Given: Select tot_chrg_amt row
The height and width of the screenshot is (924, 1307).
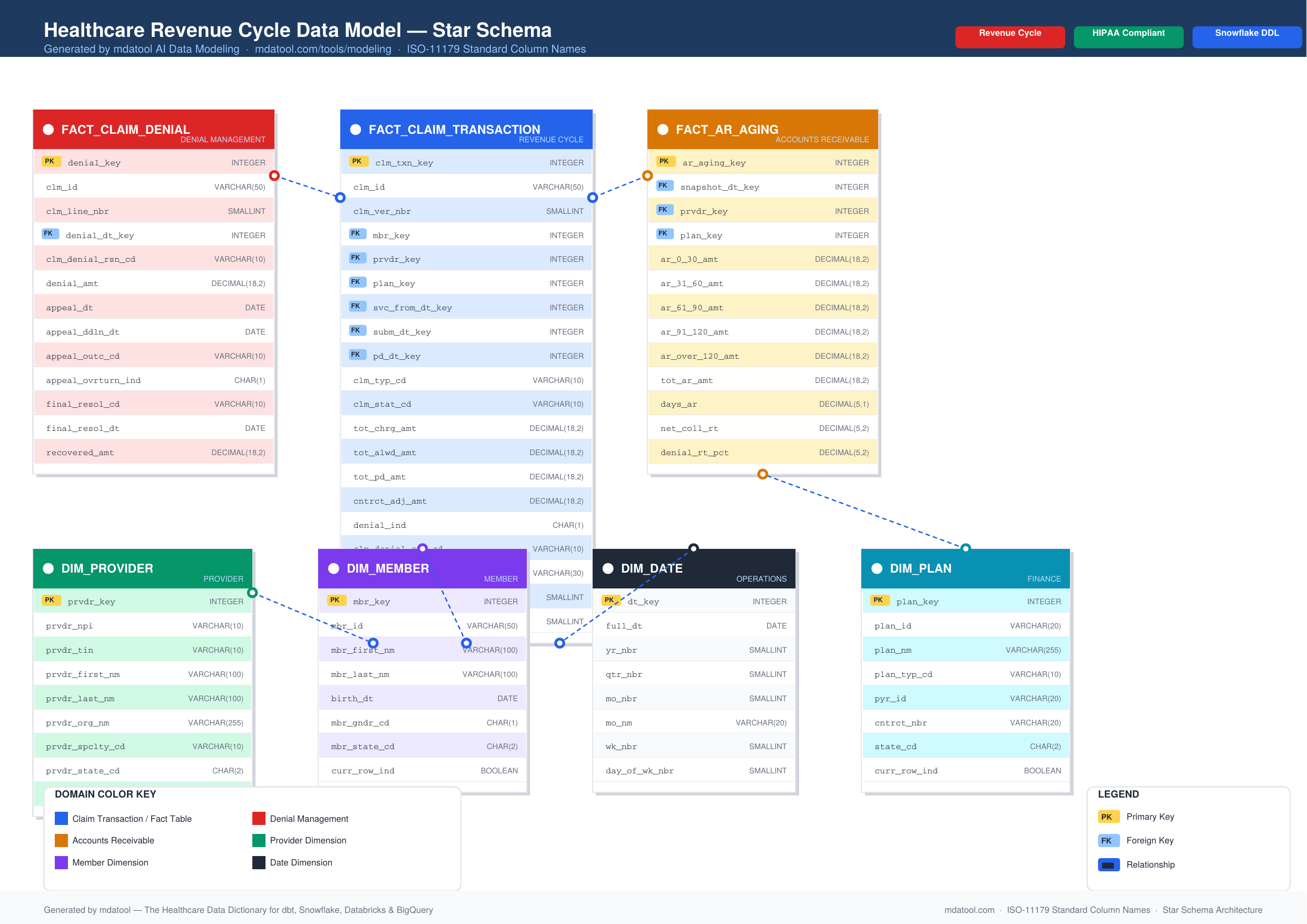Looking at the screenshot, I should 466,428.
